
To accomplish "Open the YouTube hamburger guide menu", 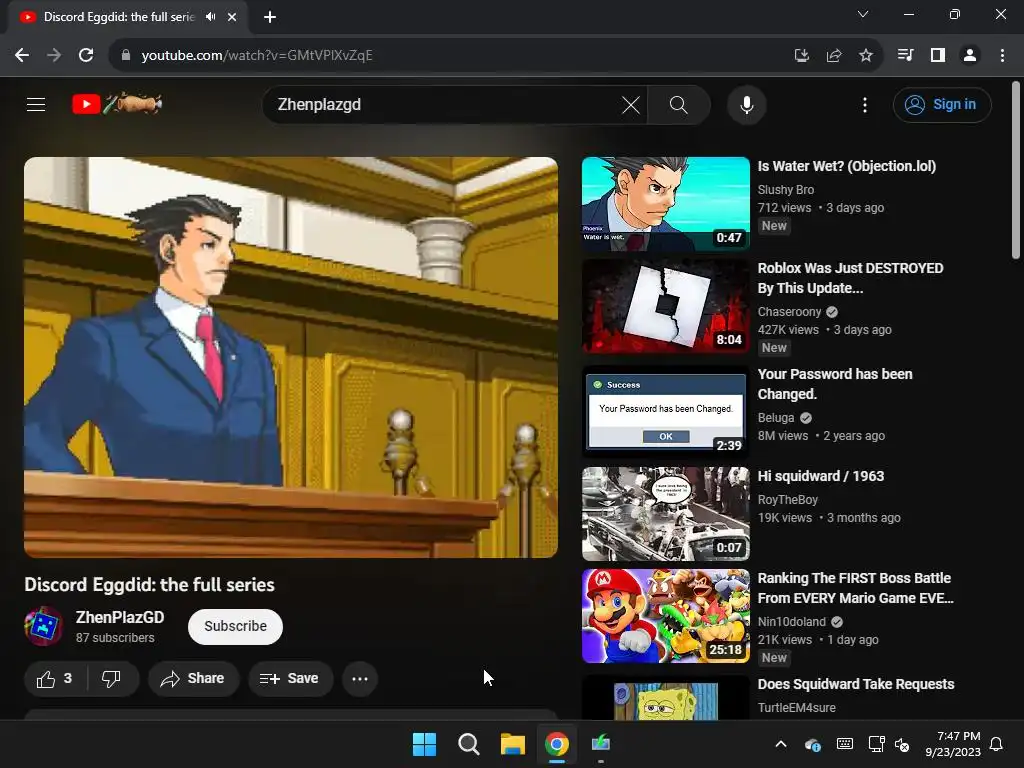I will [x=36, y=104].
